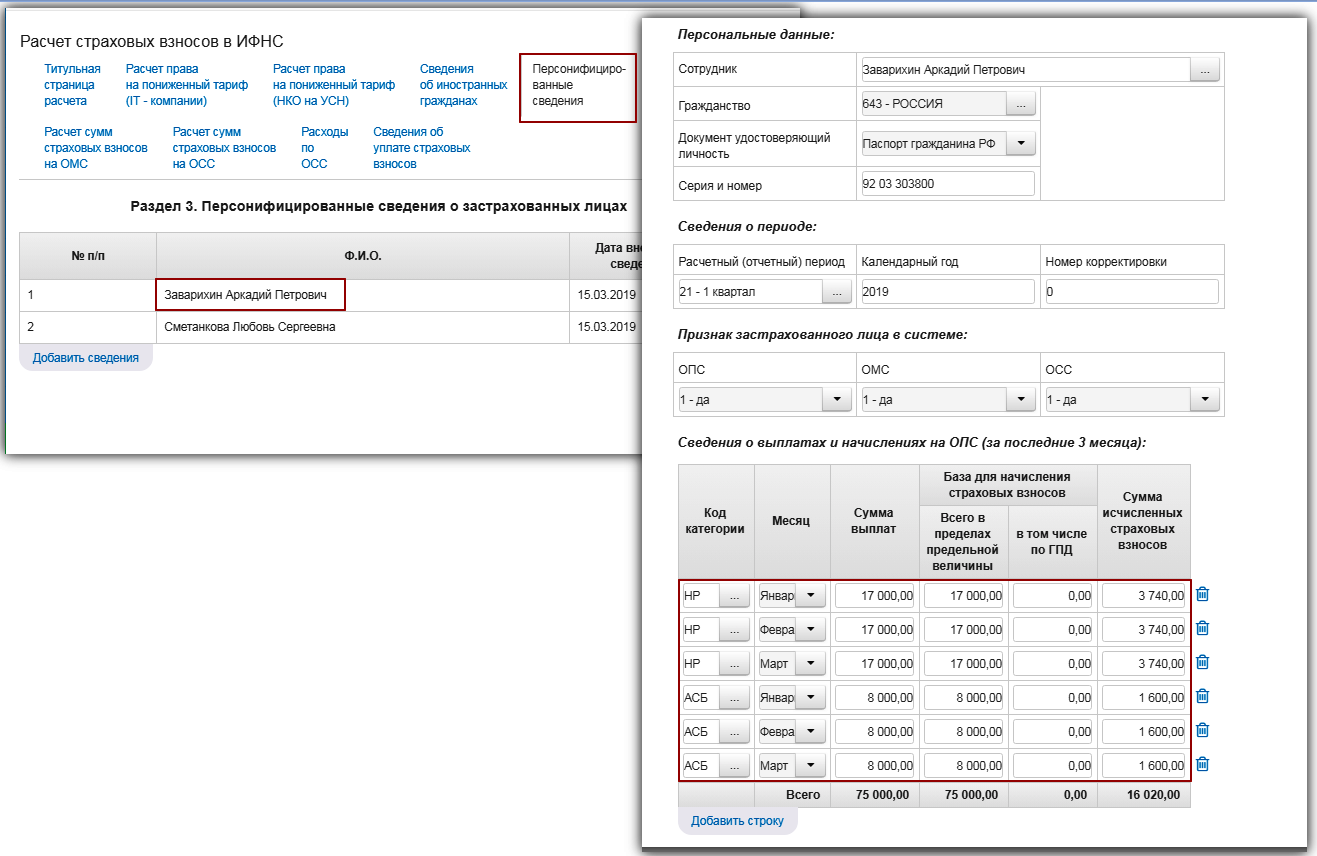Go to Сведения об иностранных гражданах tab
Viewport: 1317px width, 856px height.
coord(463,85)
